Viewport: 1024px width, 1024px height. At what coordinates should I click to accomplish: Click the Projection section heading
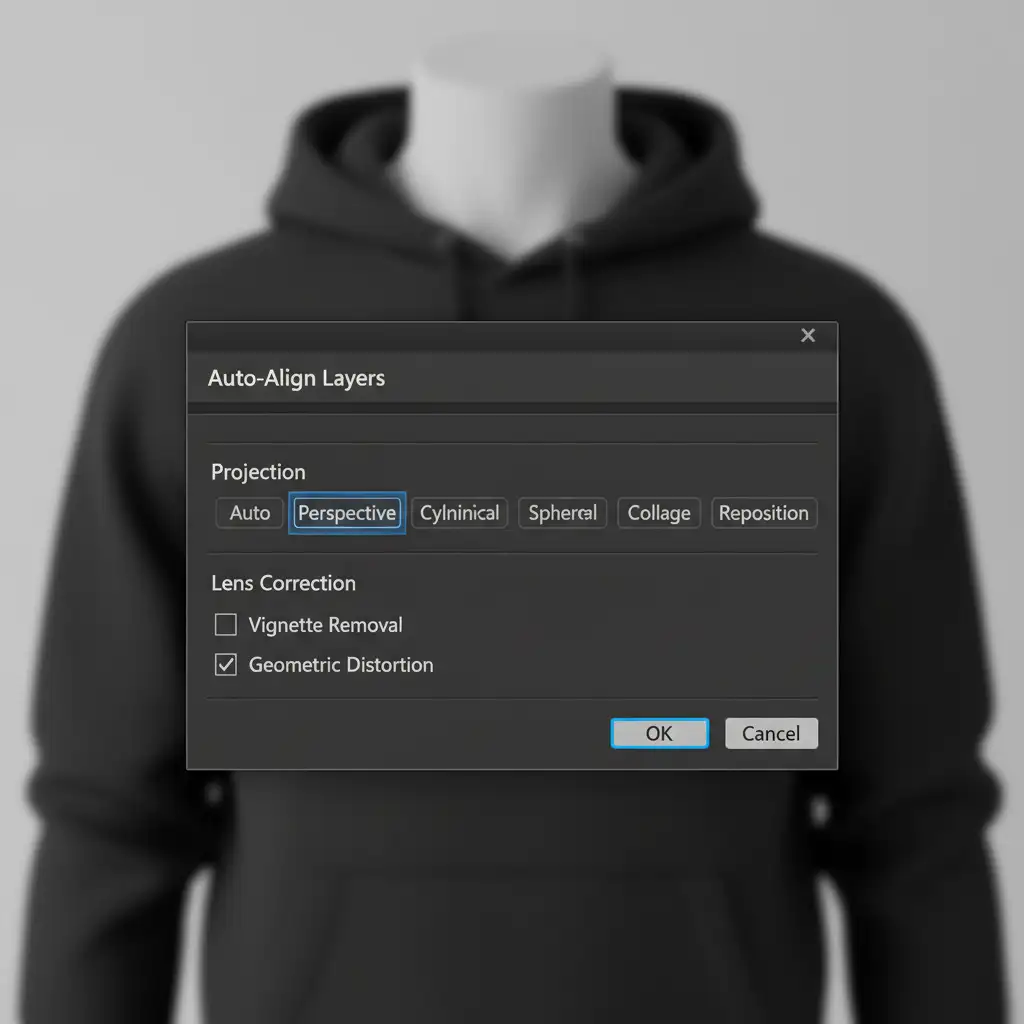click(258, 472)
